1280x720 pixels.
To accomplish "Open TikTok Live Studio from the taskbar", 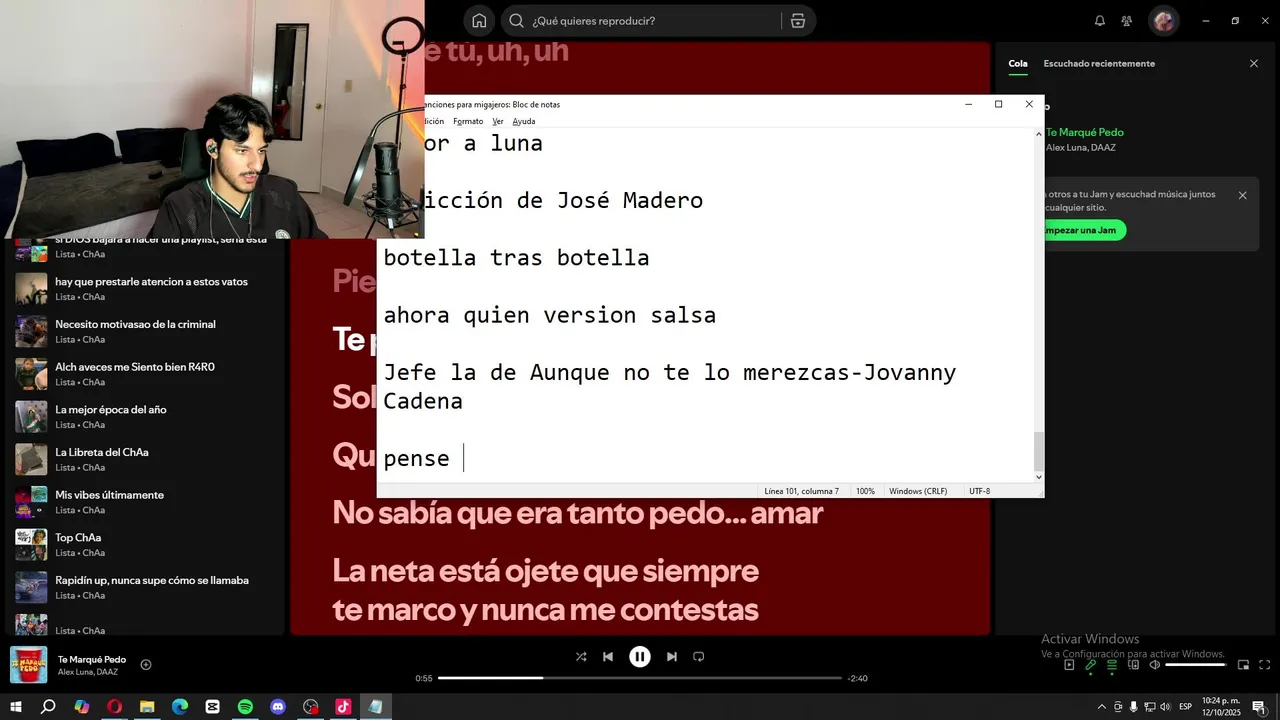I will click(x=343, y=706).
